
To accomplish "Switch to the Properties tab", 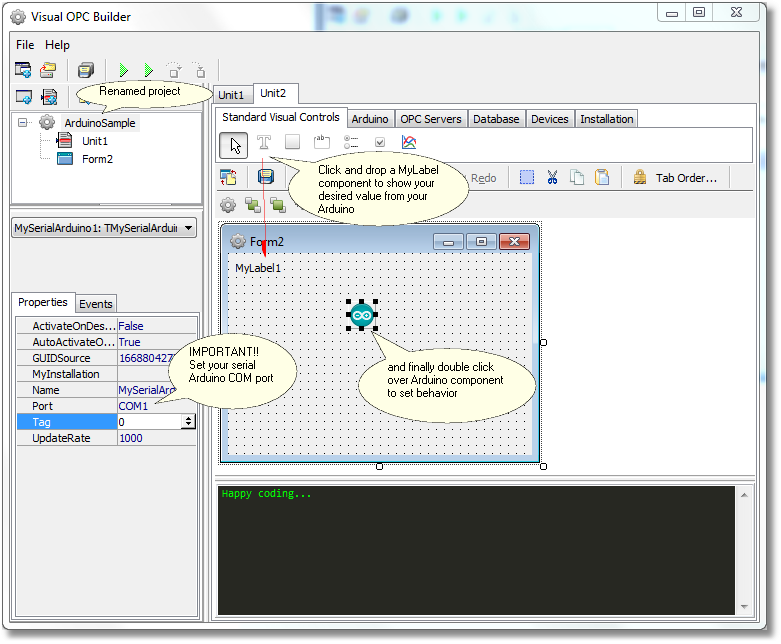I will point(43,302).
